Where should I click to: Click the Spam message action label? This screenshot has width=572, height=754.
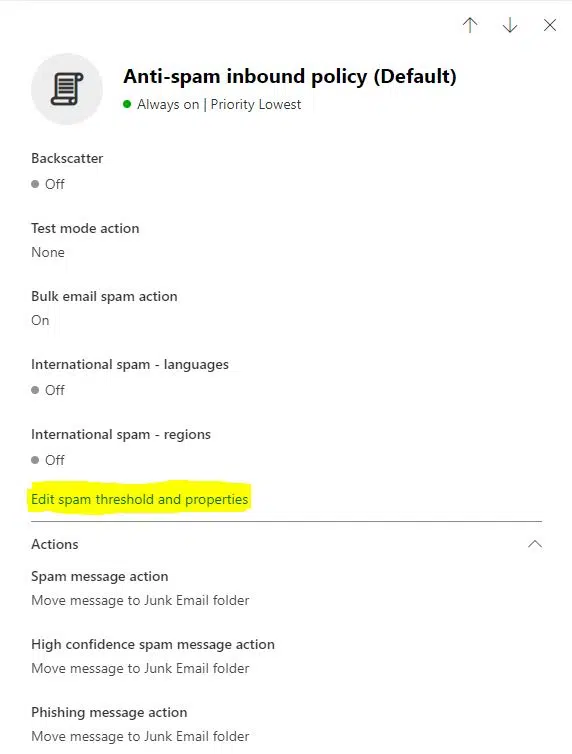coord(99,576)
